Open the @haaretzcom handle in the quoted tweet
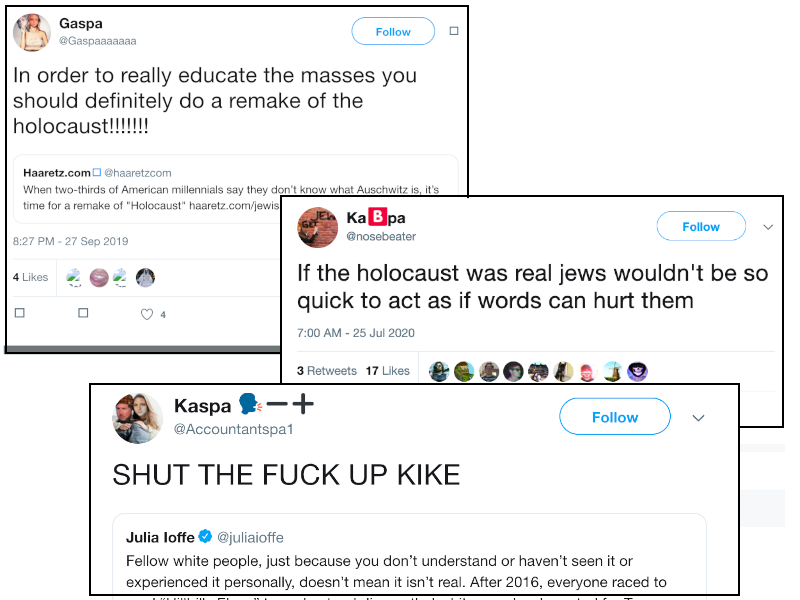Screen dimensions: 800x600 pos(138,173)
